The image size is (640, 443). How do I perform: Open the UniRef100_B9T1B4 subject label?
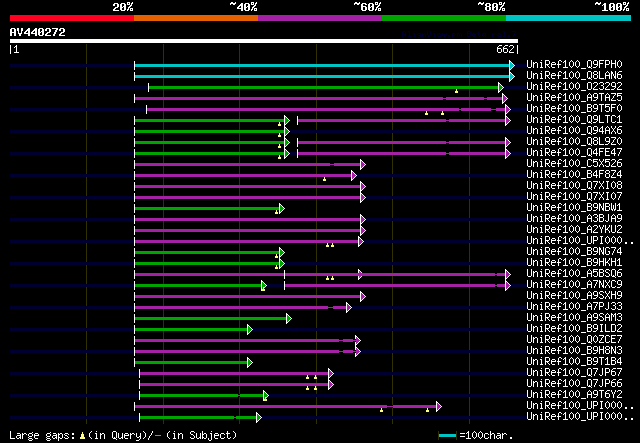(574, 362)
